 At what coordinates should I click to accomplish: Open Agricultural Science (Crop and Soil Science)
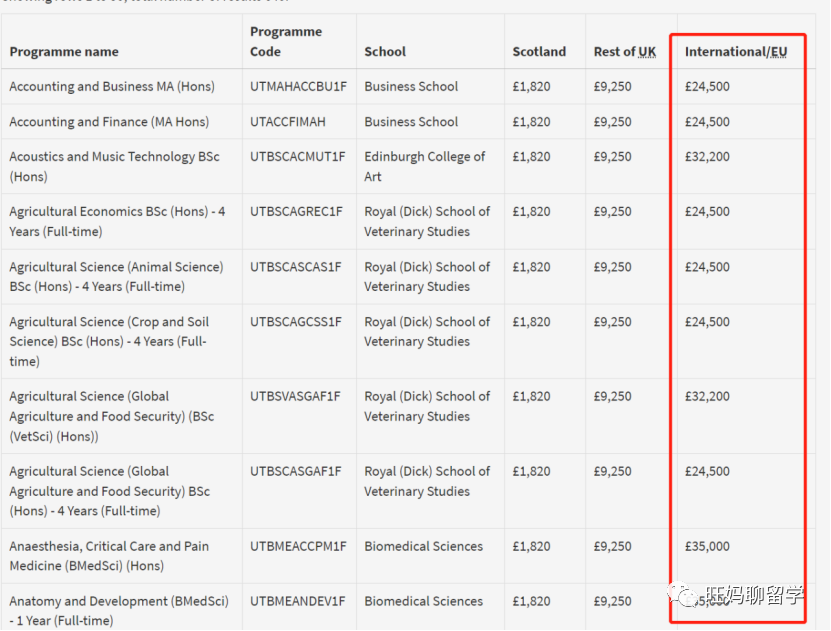coord(109,341)
